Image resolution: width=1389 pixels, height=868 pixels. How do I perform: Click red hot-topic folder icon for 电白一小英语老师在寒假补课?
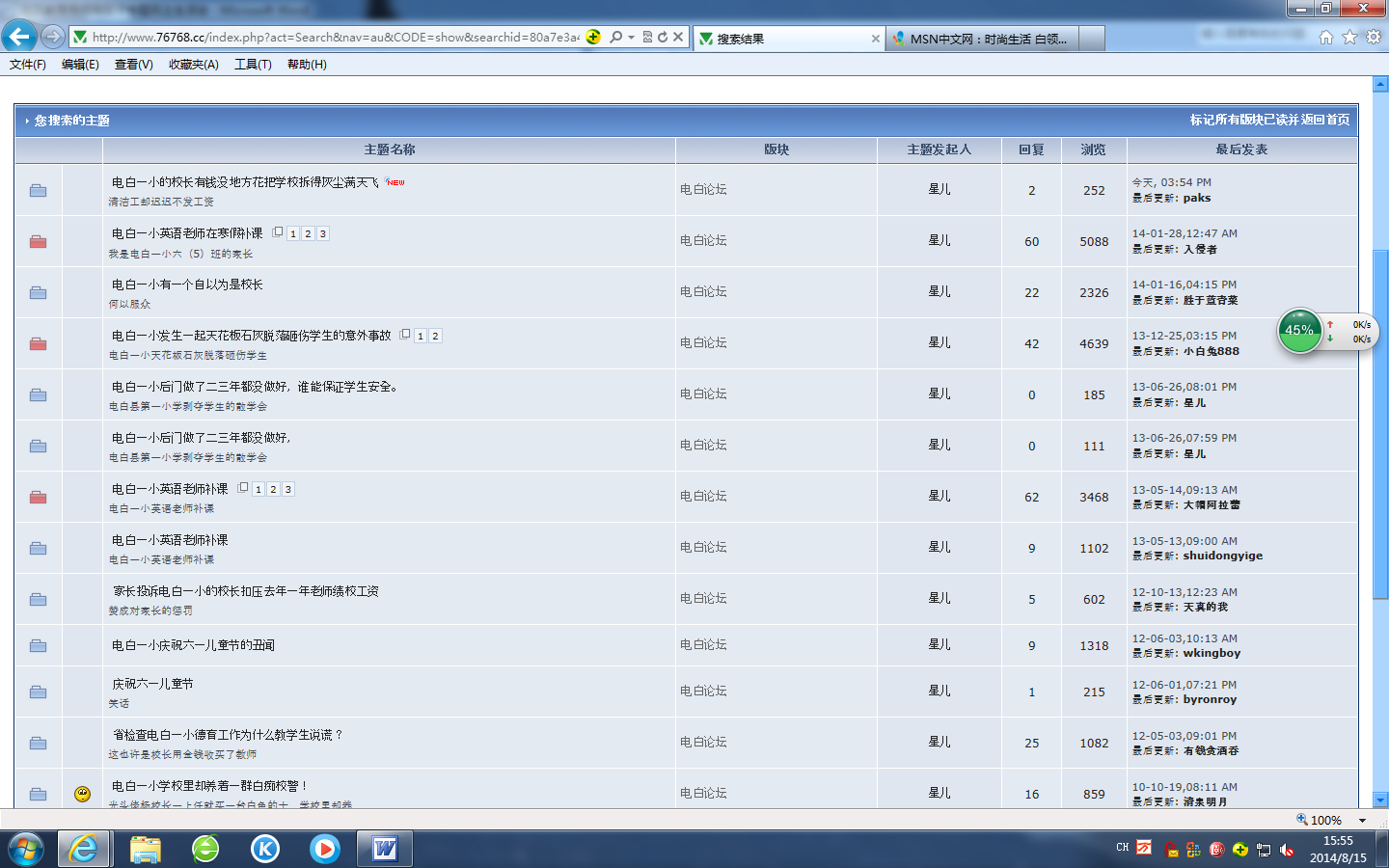tap(38, 241)
